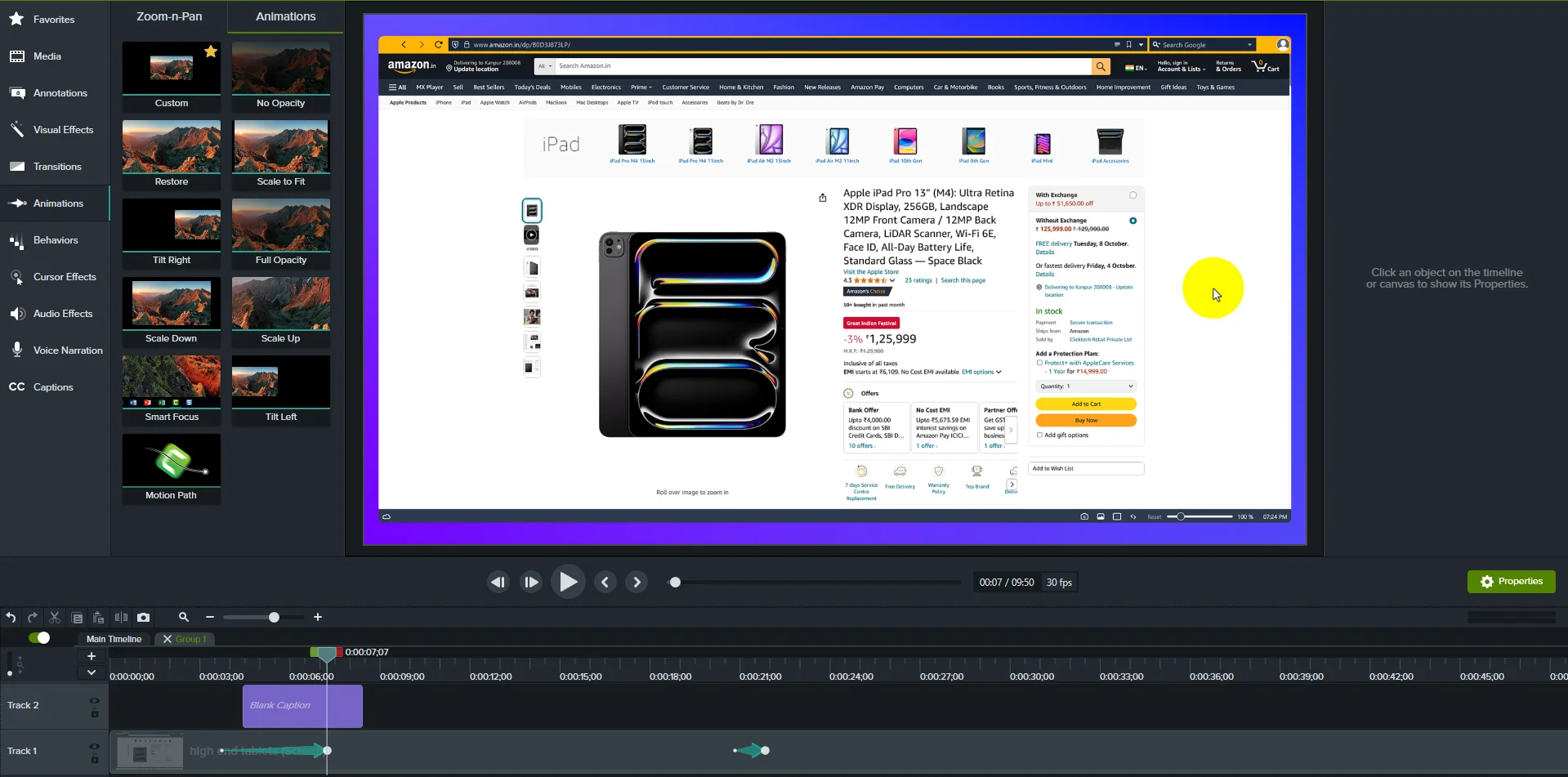Toggle the green timeline switch
The width and height of the screenshot is (1568, 777).
point(38,638)
